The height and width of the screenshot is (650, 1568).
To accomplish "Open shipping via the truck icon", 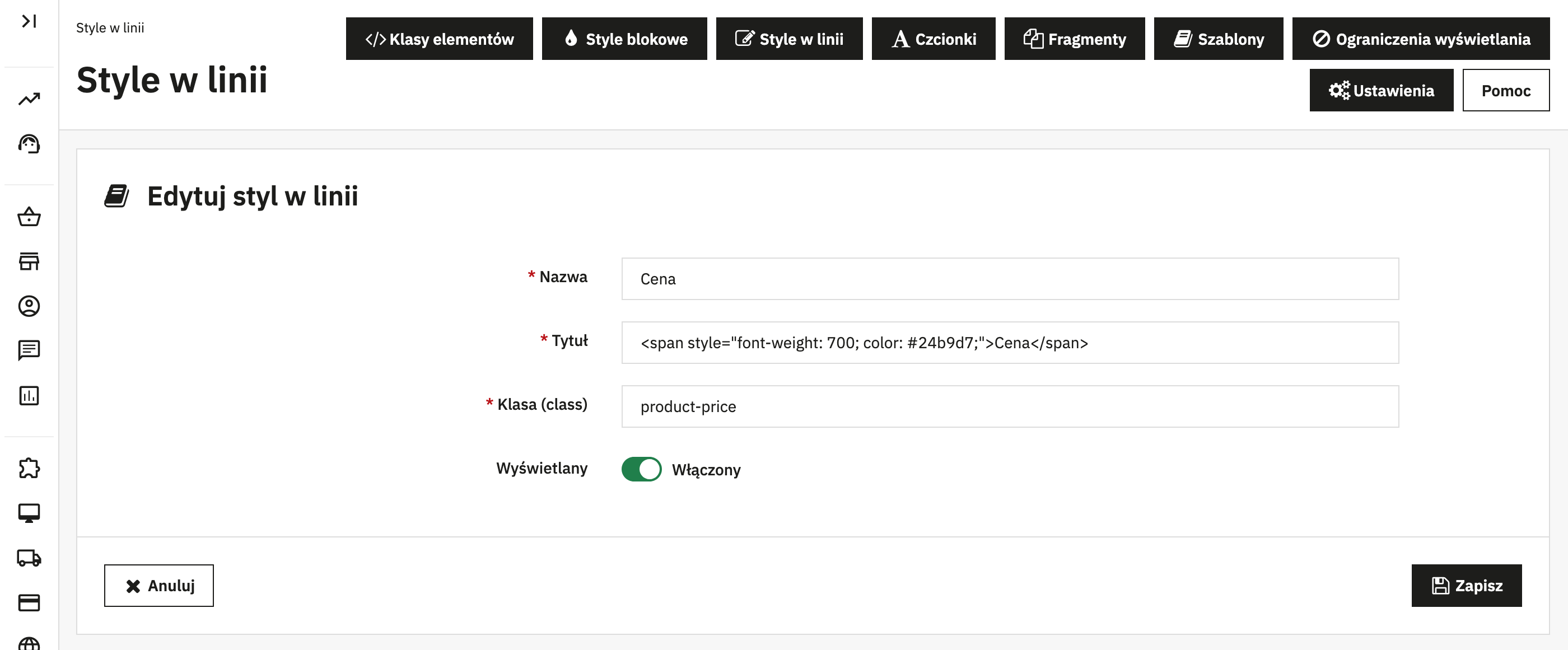I will point(29,558).
